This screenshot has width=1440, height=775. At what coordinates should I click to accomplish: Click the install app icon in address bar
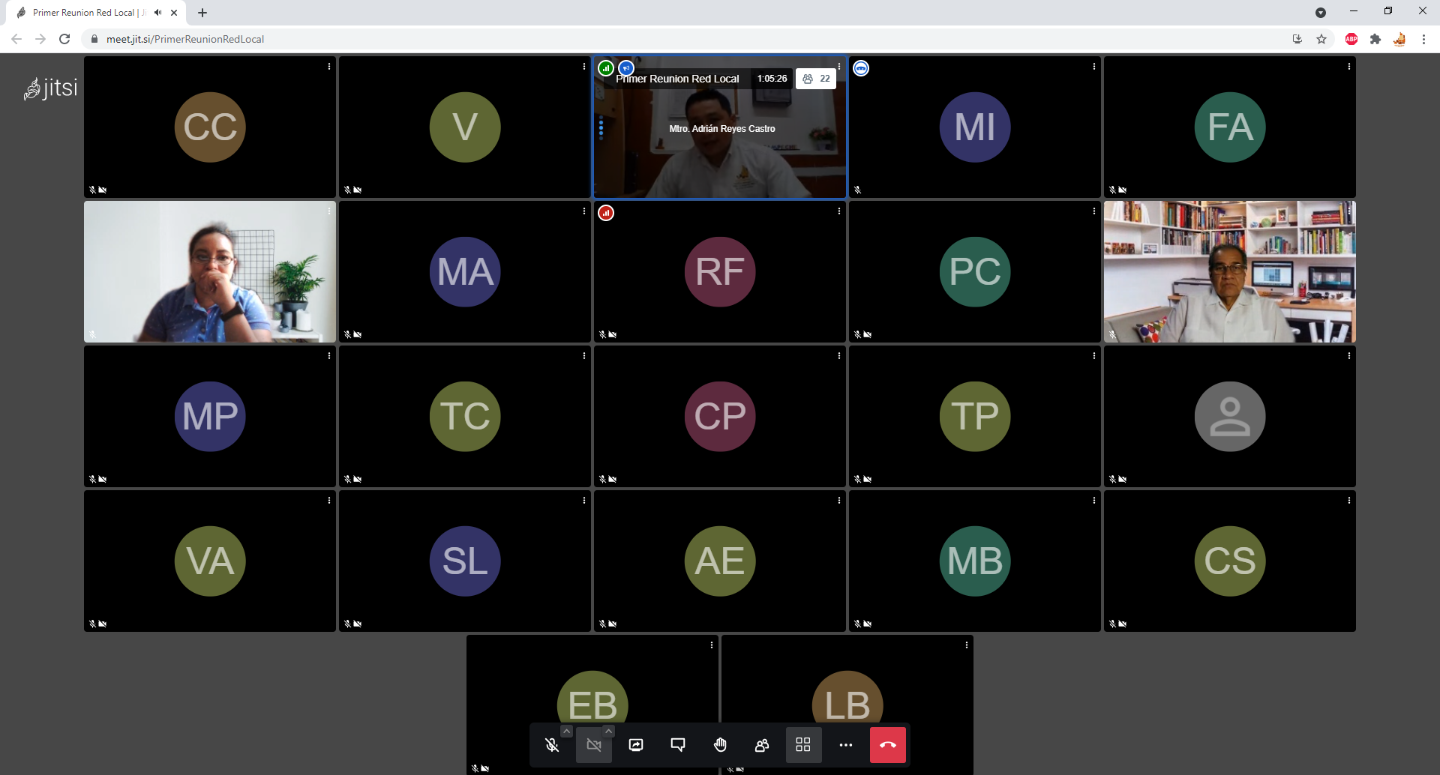pos(1297,39)
